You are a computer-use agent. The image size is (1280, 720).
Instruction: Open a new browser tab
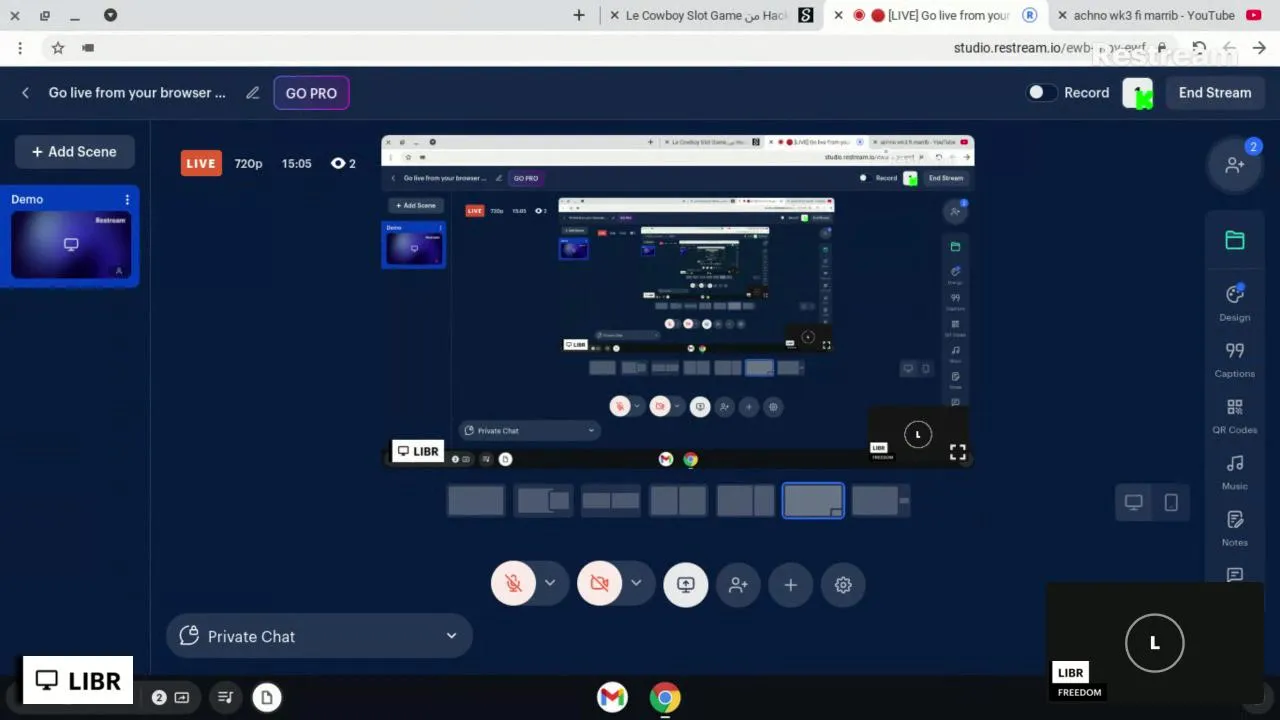(579, 15)
